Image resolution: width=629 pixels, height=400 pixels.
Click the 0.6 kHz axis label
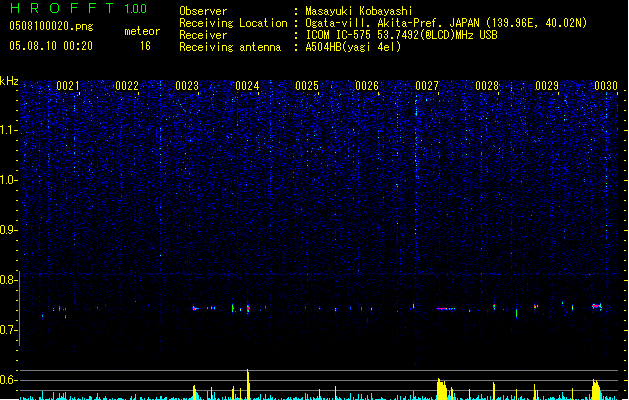[9, 380]
